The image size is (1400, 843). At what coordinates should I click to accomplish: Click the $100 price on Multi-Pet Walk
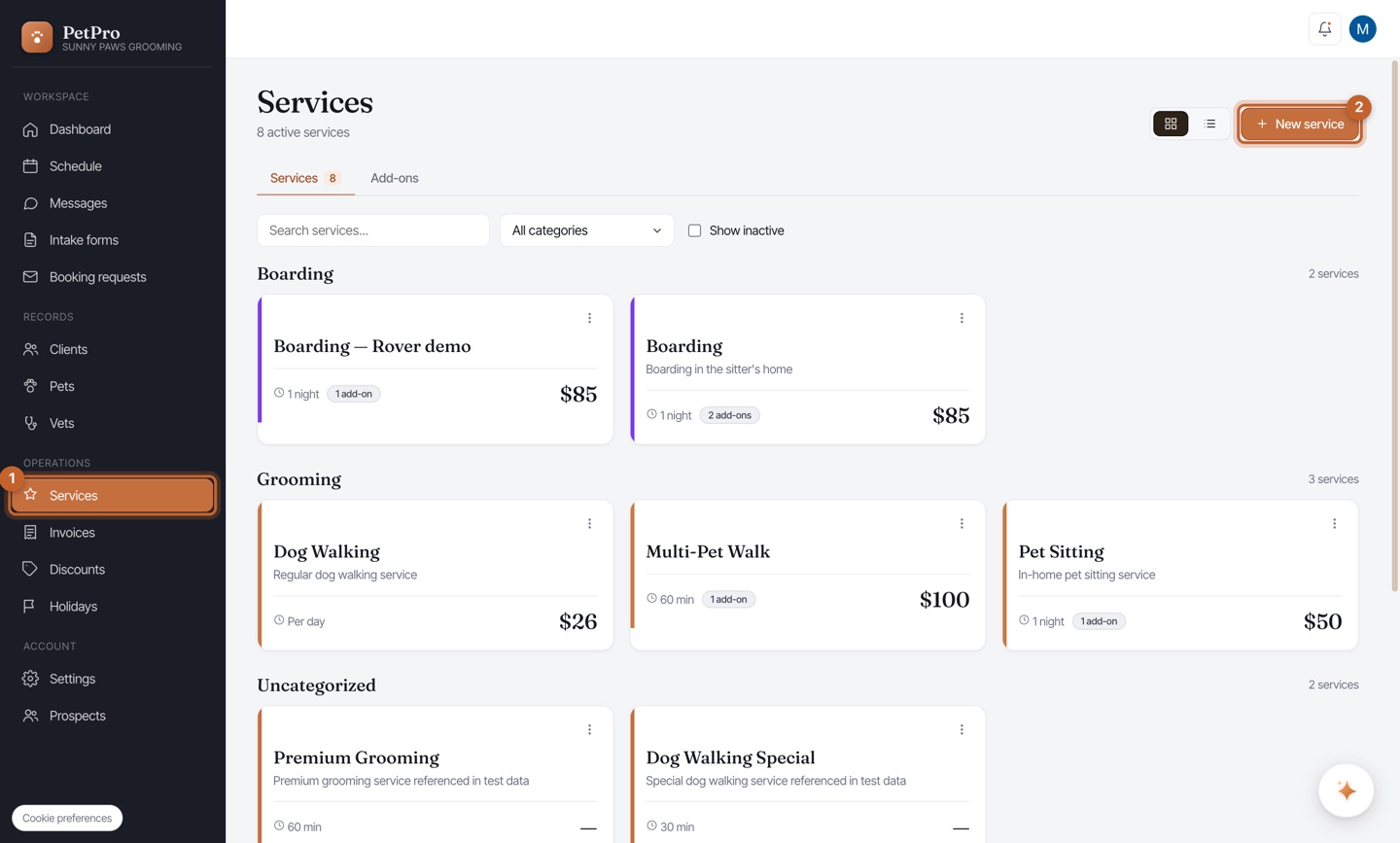tap(944, 600)
